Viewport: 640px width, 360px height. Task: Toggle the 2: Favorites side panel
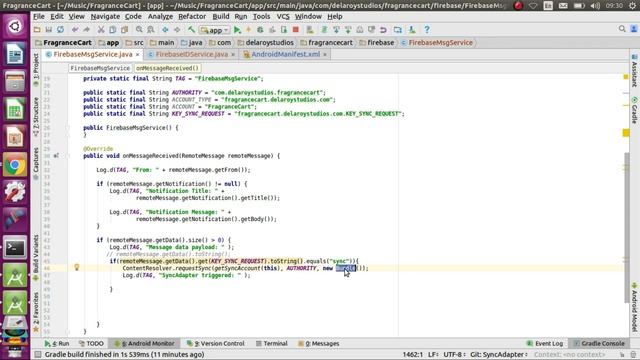point(36,312)
